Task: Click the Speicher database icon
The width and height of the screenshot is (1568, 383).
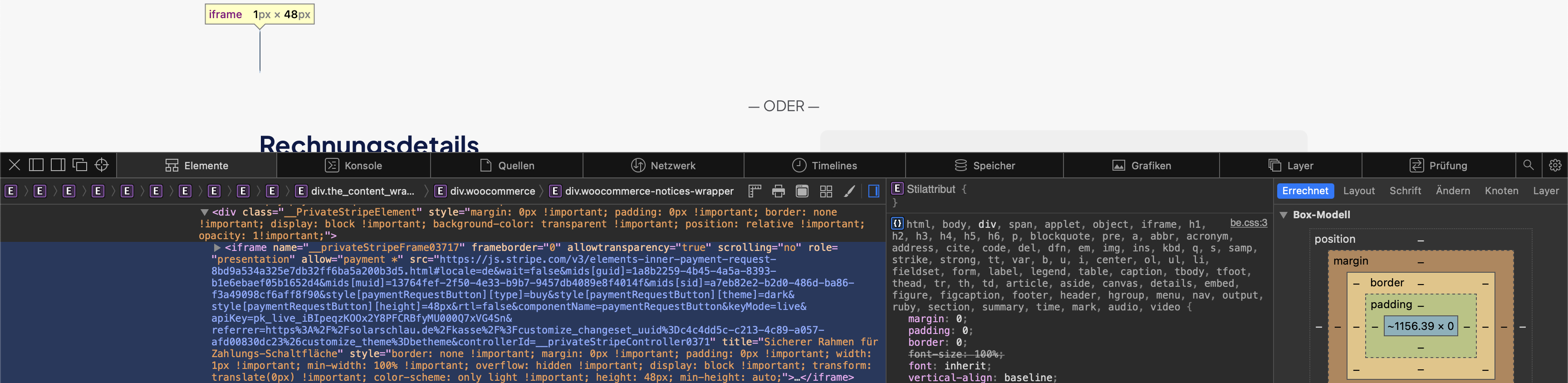Action: 960,166
